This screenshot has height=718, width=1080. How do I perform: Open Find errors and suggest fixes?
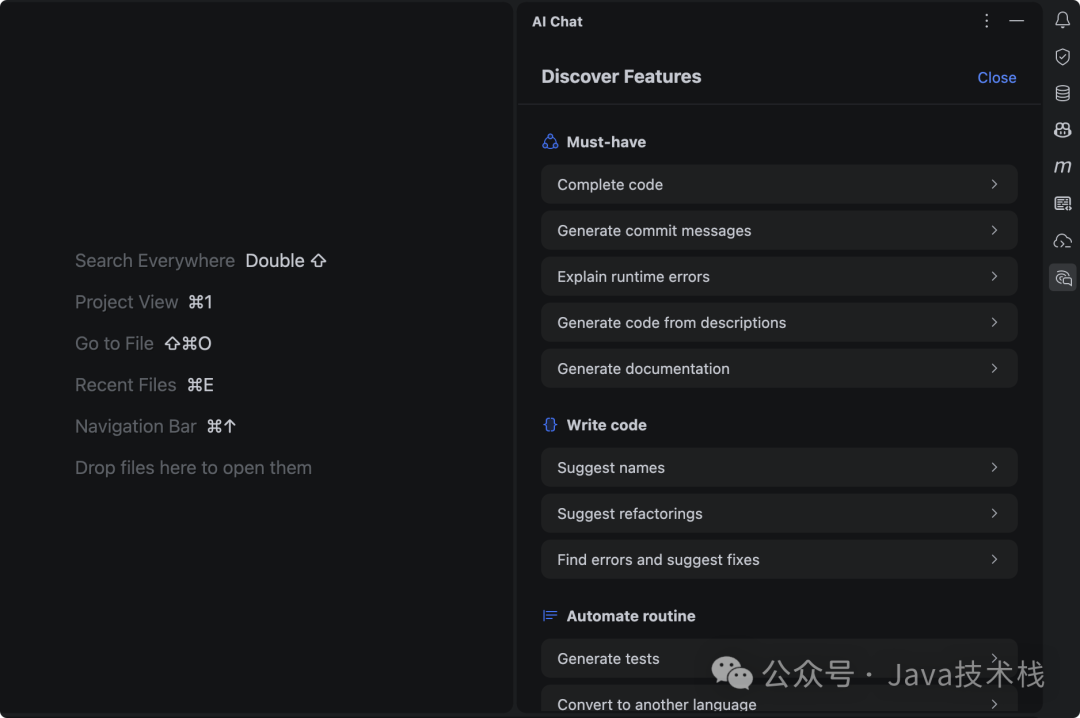click(779, 560)
